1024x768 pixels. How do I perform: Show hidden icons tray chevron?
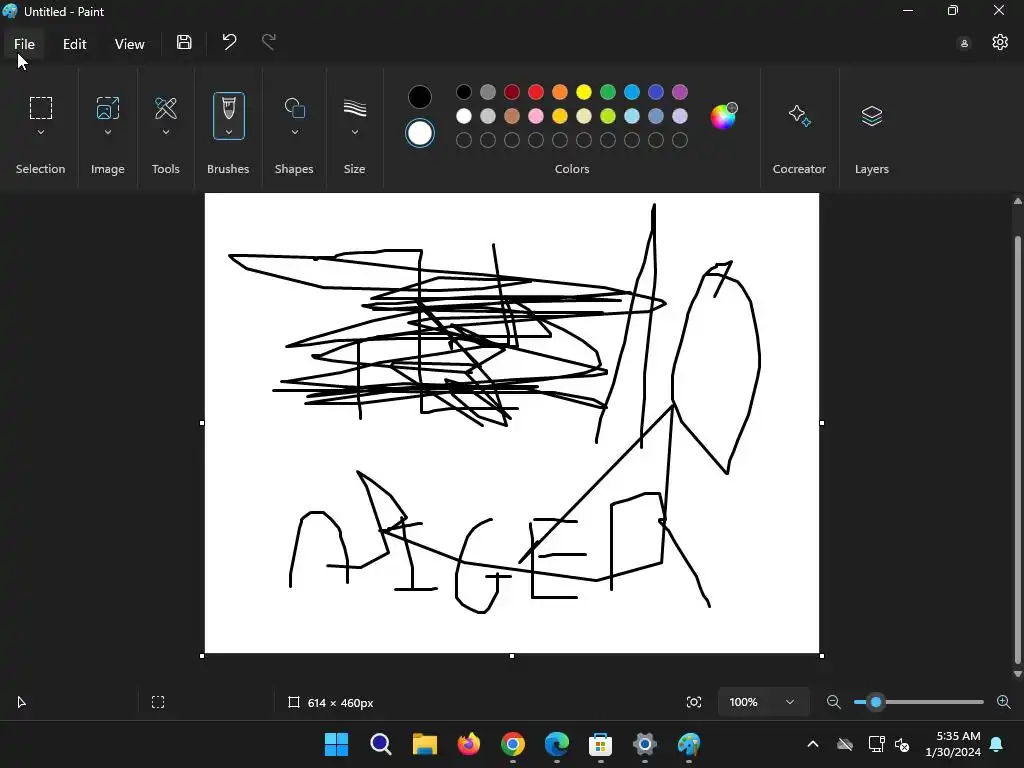point(812,744)
